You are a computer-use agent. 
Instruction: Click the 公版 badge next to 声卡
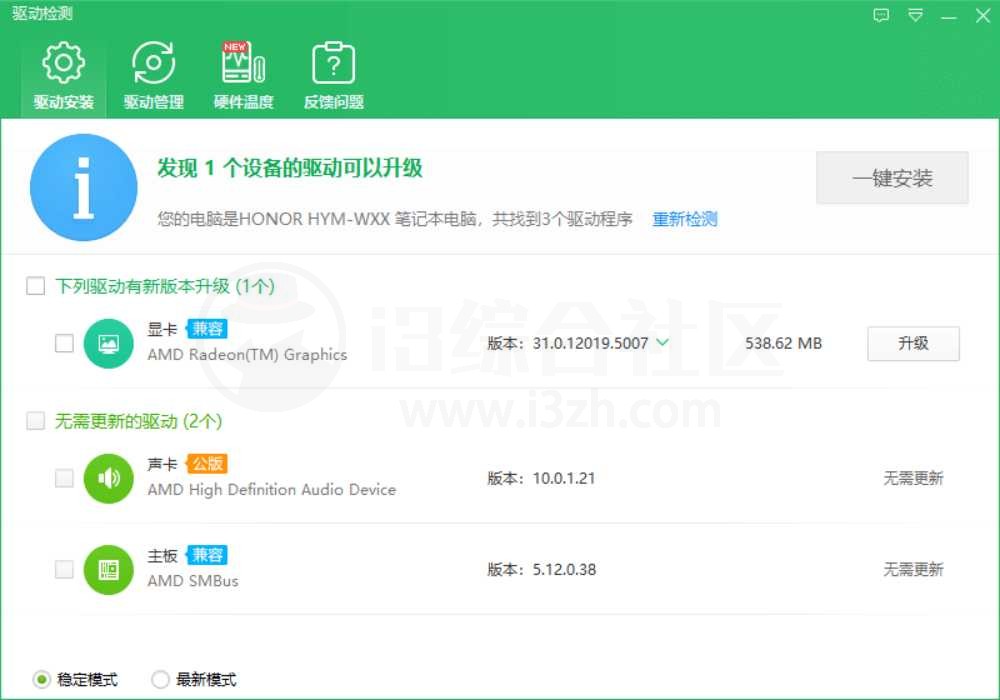click(x=207, y=464)
